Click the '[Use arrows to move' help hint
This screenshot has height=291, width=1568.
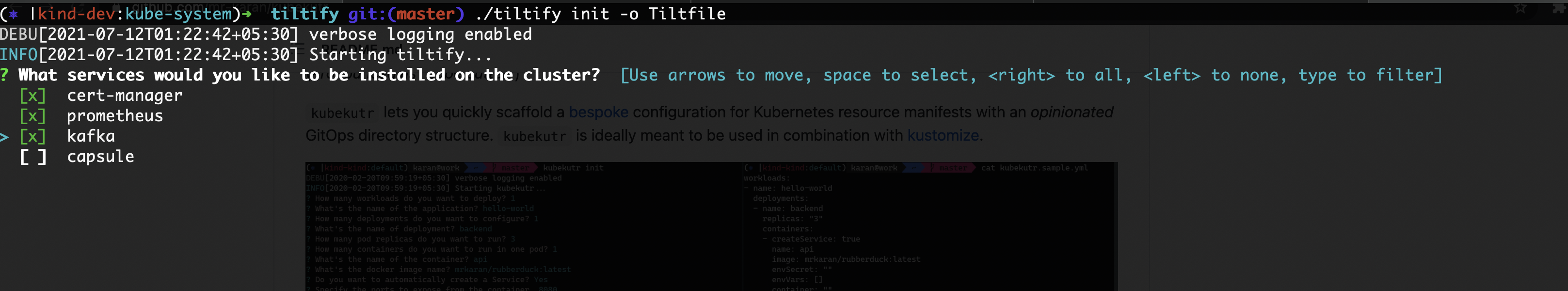click(1030, 75)
